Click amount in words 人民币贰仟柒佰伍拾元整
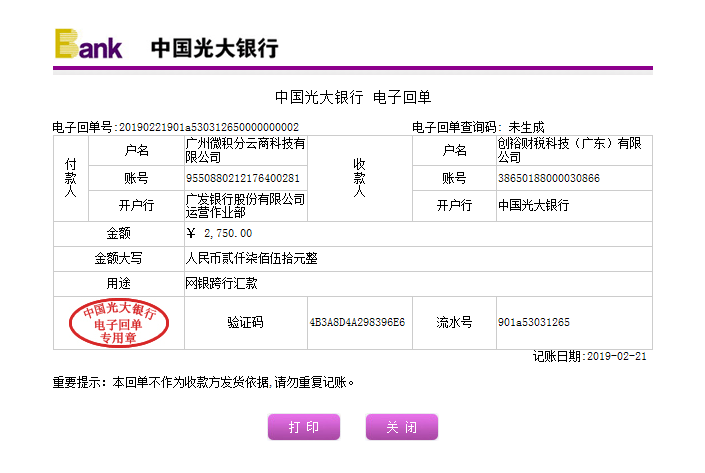The height and width of the screenshot is (473, 705). tap(251, 258)
